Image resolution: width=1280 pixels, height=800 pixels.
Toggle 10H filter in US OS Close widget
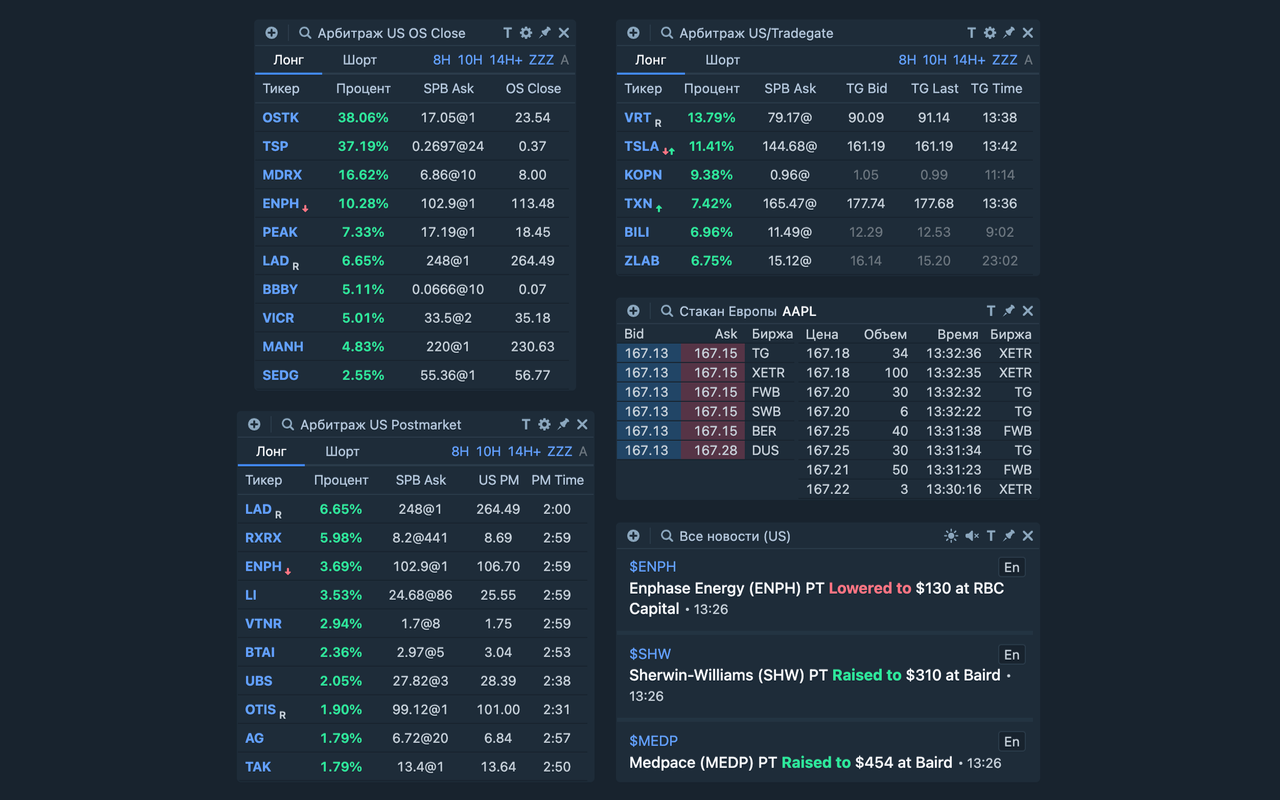pyautogui.click(x=470, y=60)
